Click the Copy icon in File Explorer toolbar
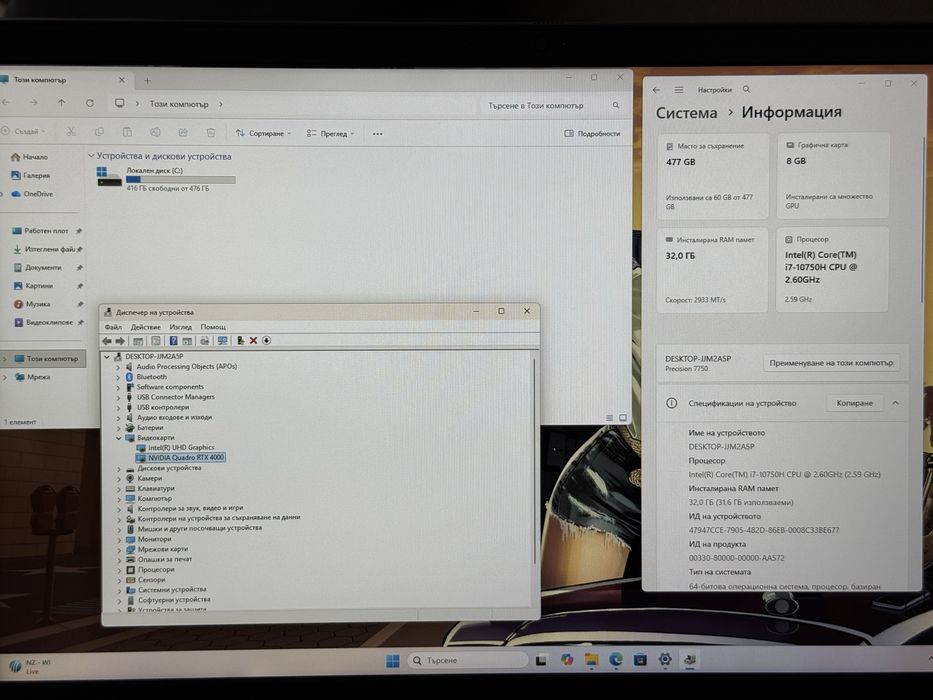 (x=99, y=132)
